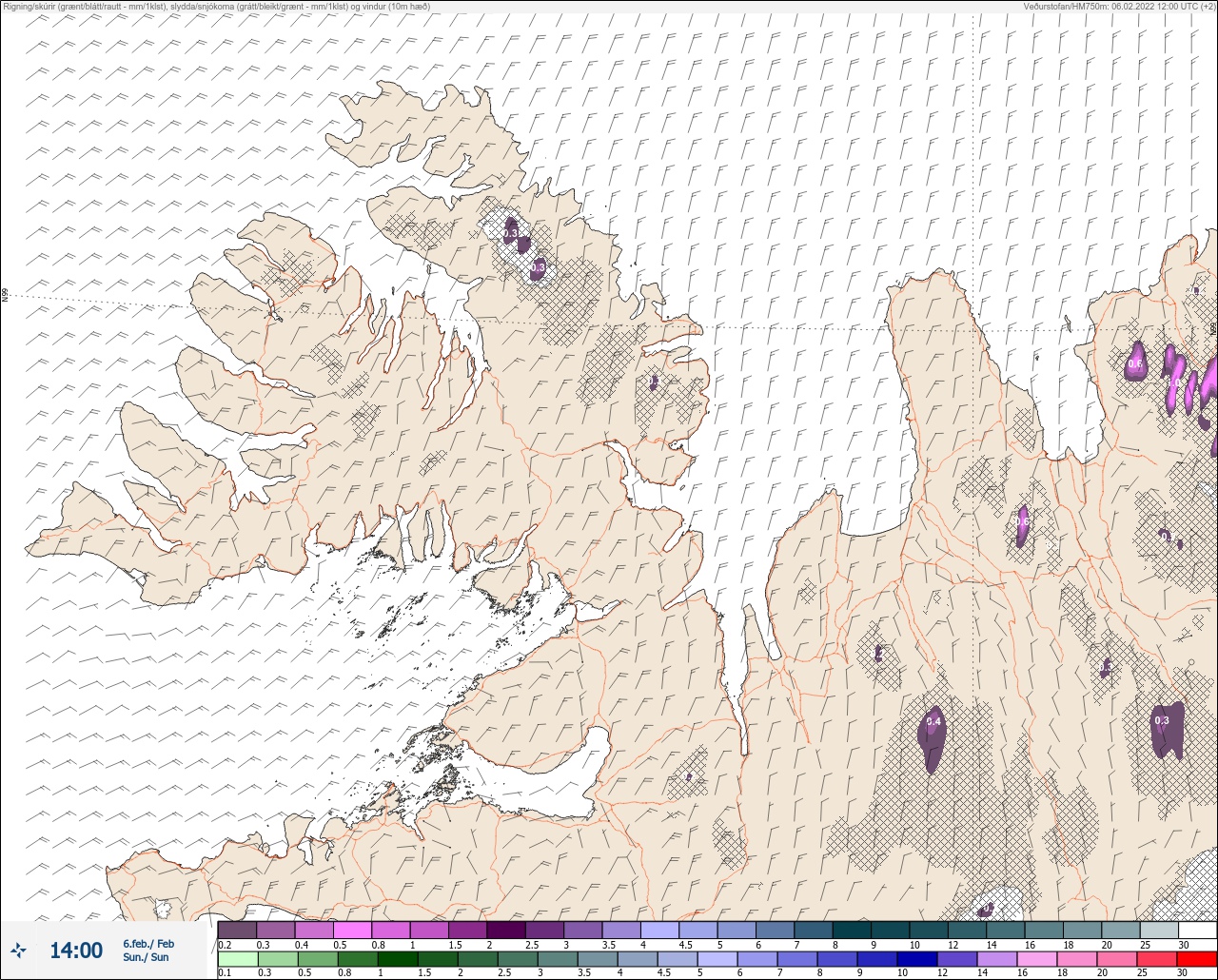This screenshot has height=980, width=1218.
Task: Click the N99 latitude label on left edge
Action: [x=5, y=296]
